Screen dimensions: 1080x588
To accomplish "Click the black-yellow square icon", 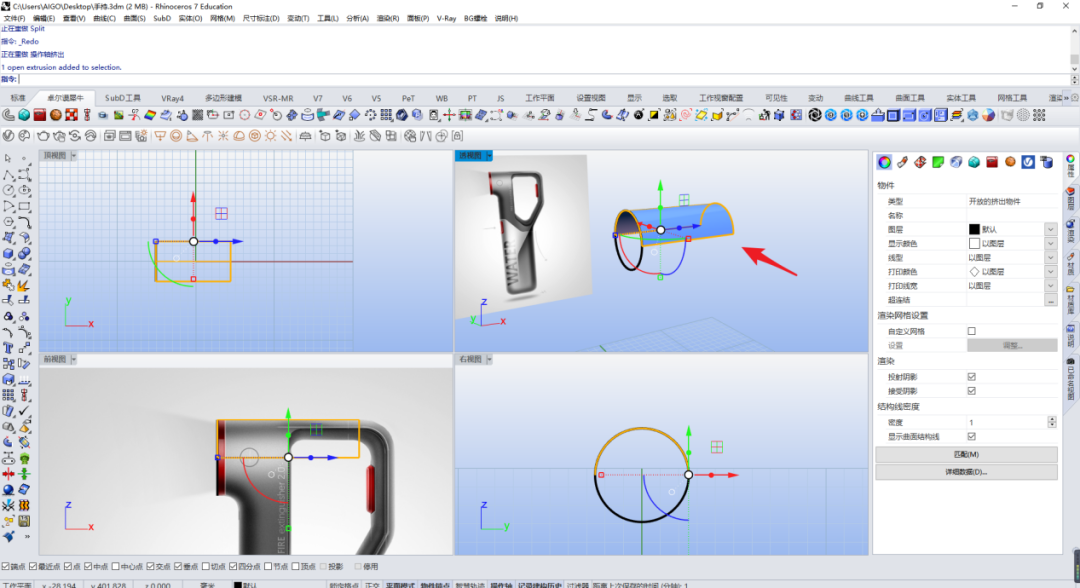I will [x=654, y=115].
